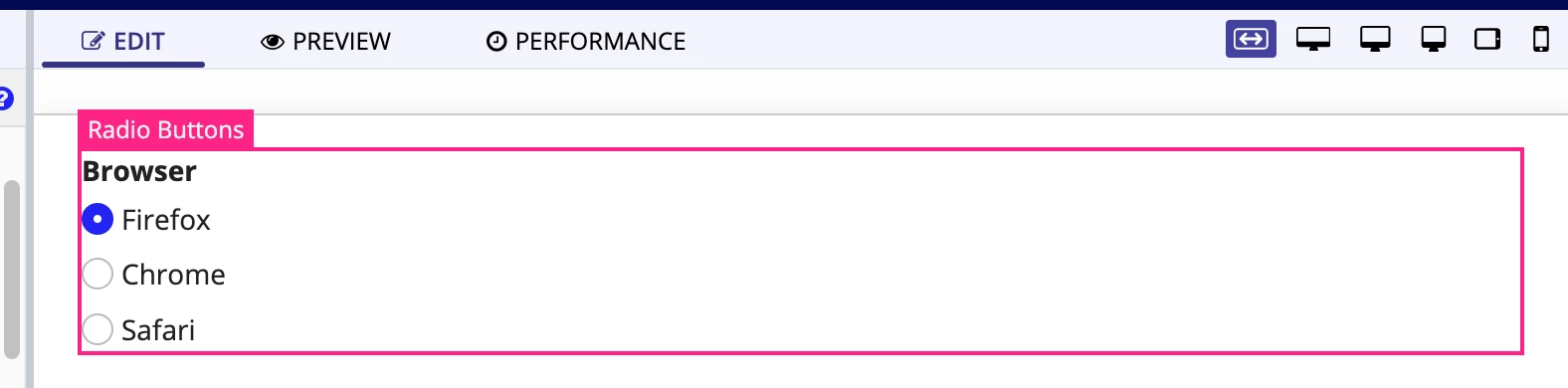Select the Firefox radio button
The image size is (1568, 388).
(x=98, y=219)
